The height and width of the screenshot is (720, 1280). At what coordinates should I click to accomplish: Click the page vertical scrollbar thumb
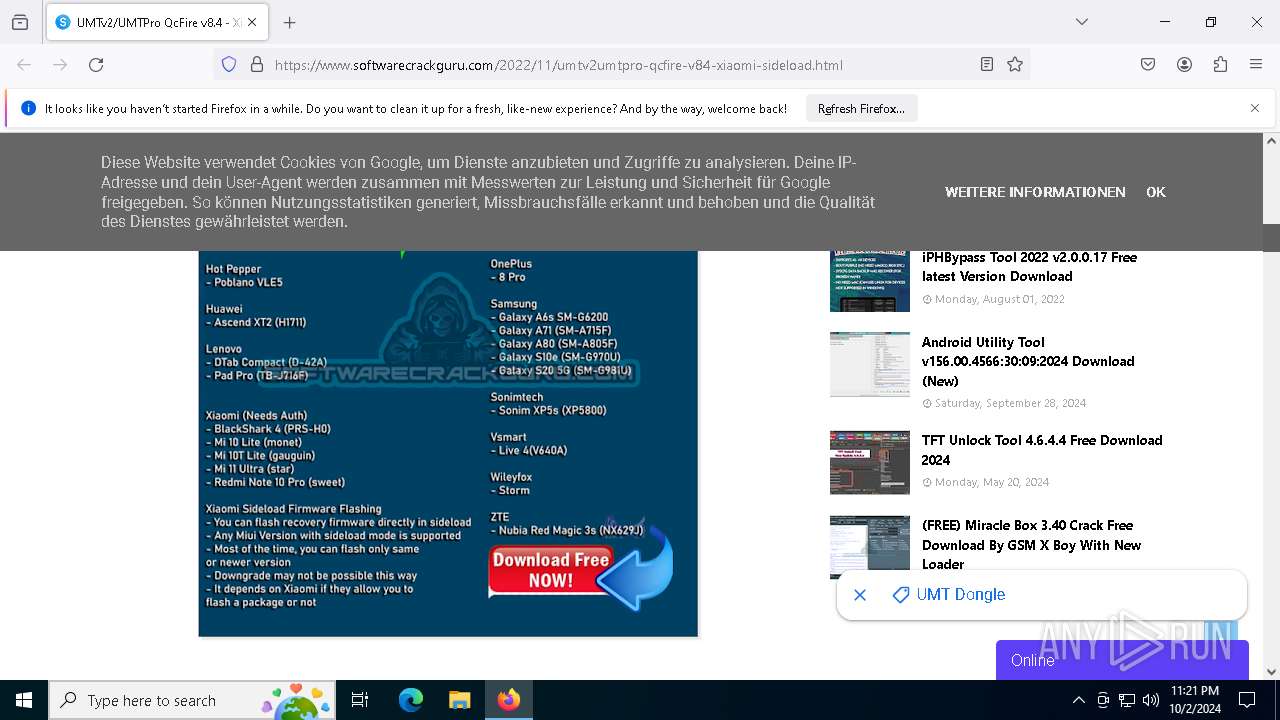1271,237
